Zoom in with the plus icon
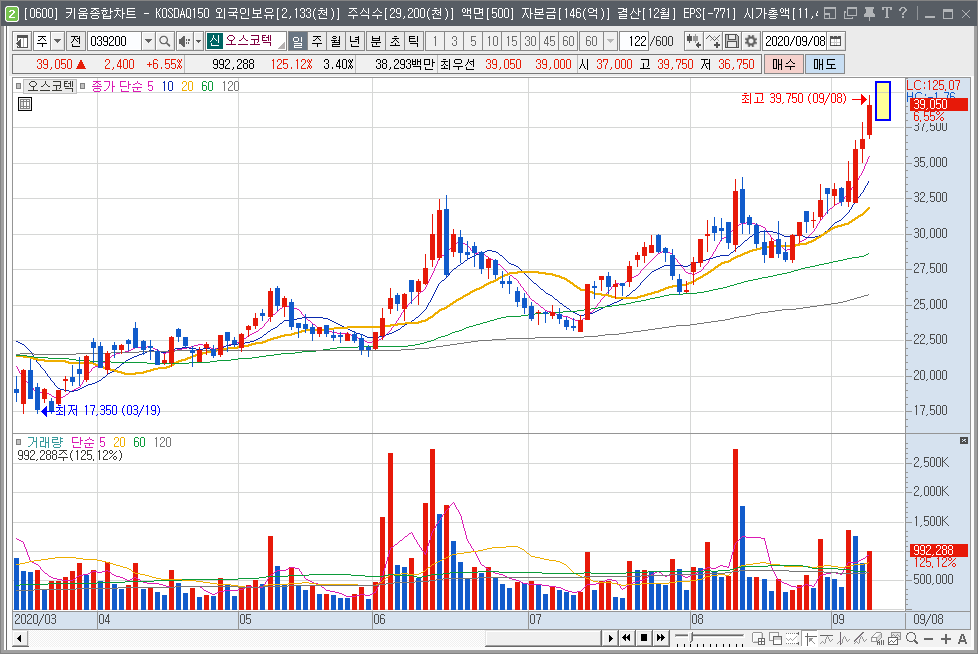The width and height of the screenshot is (978, 654). click(x=946, y=639)
